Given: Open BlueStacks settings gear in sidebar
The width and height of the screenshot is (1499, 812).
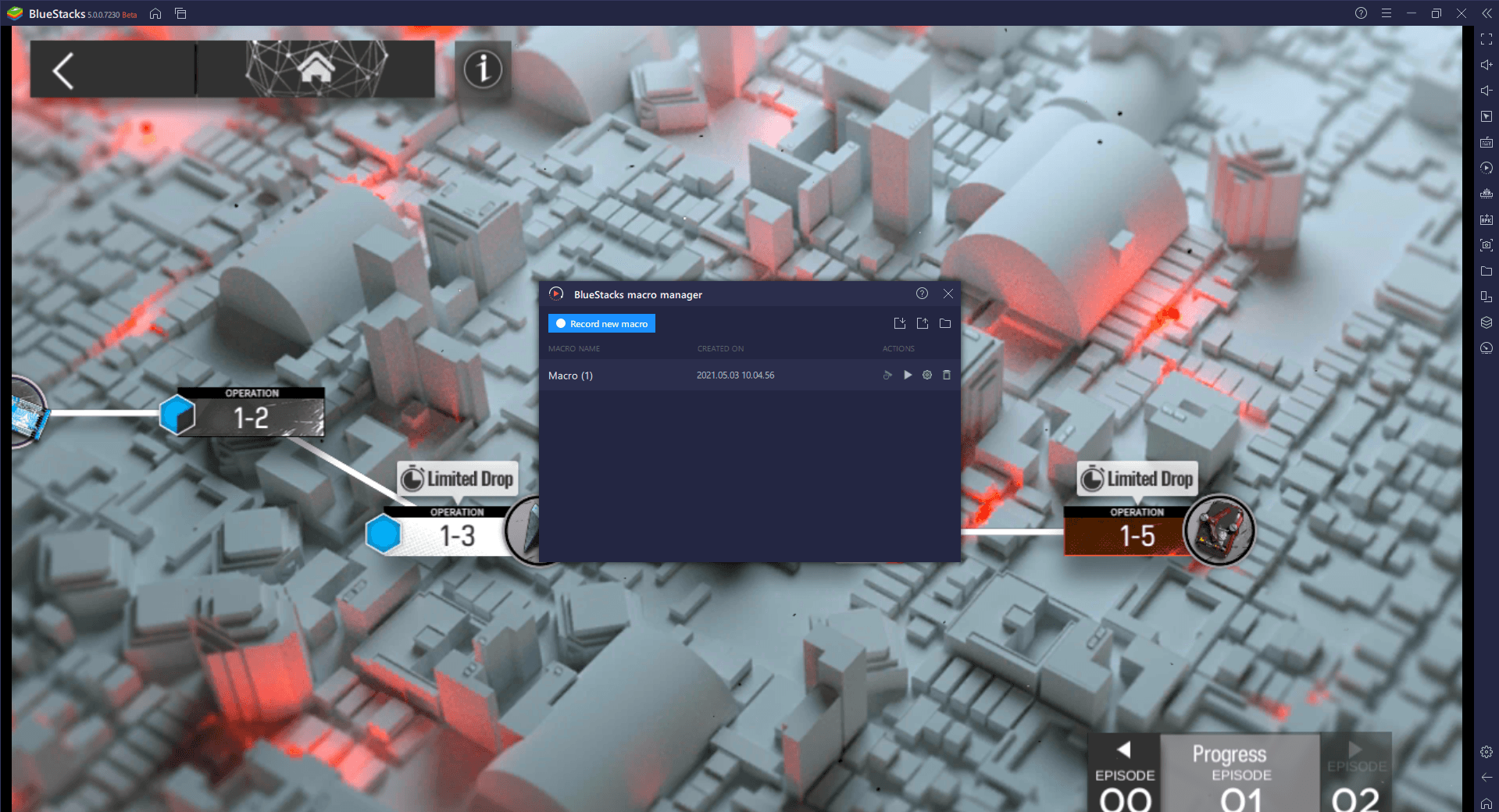Looking at the screenshot, I should click(x=1486, y=752).
